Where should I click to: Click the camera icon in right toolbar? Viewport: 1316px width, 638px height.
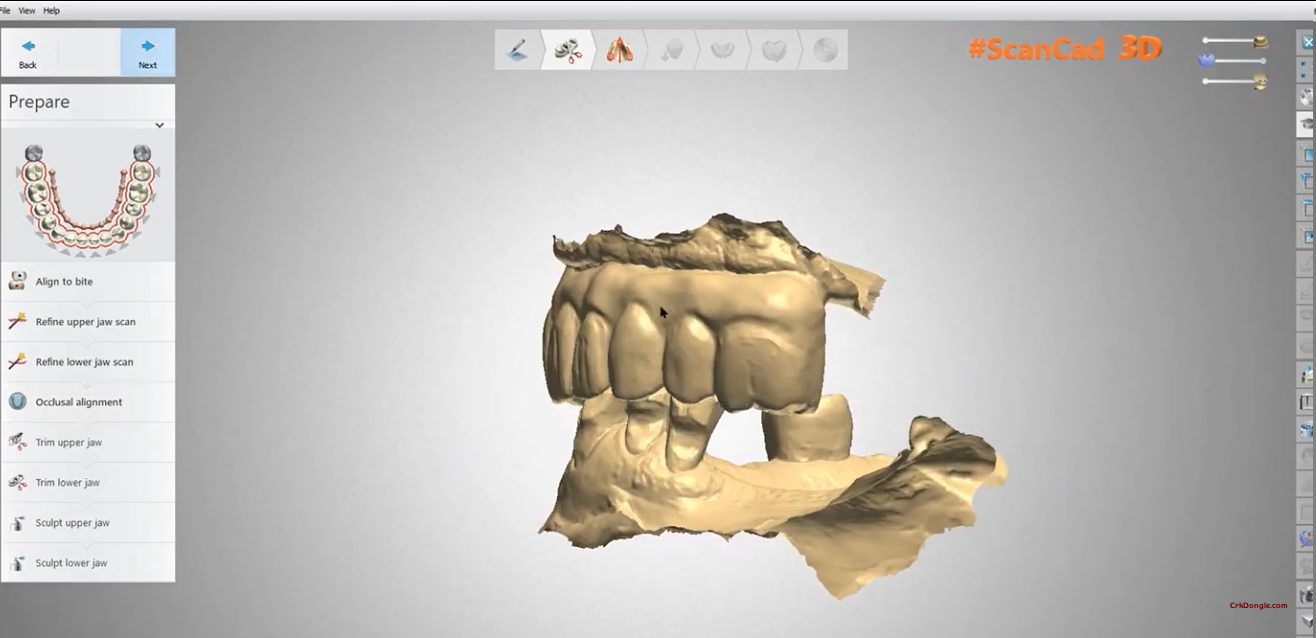coord(1306,595)
